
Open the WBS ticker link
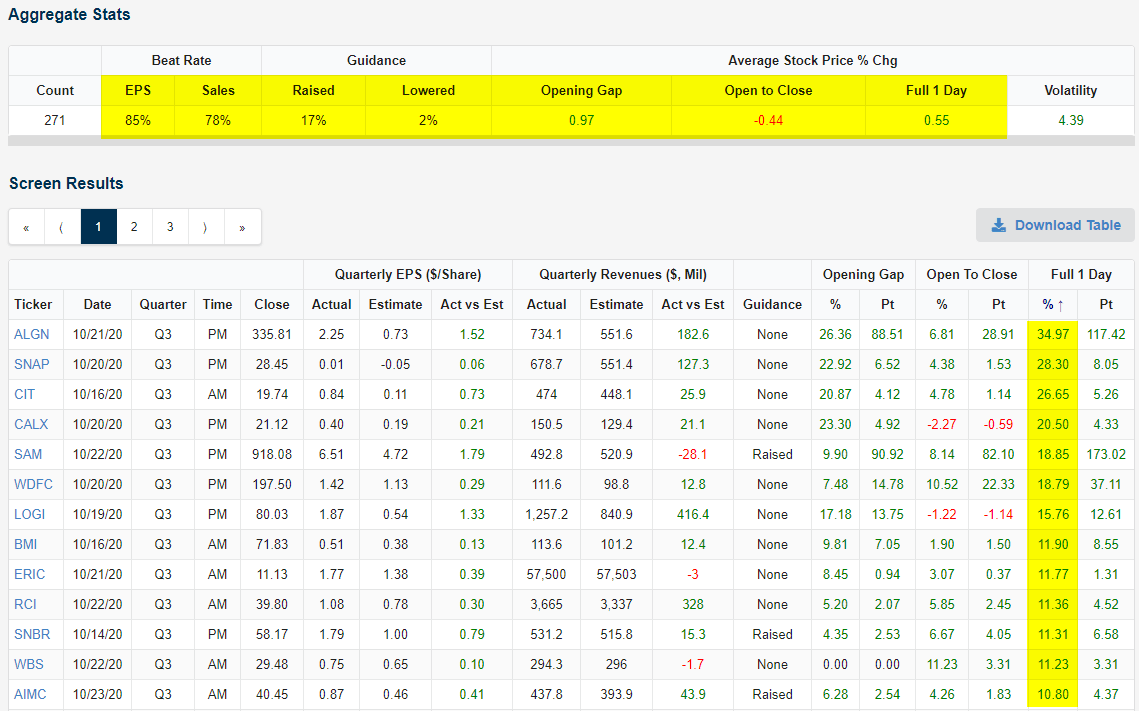click(x=28, y=664)
